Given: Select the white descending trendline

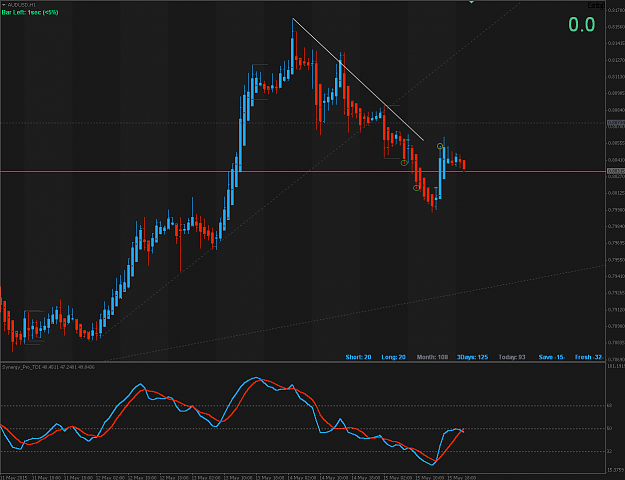Looking at the screenshot, I should click(358, 79).
